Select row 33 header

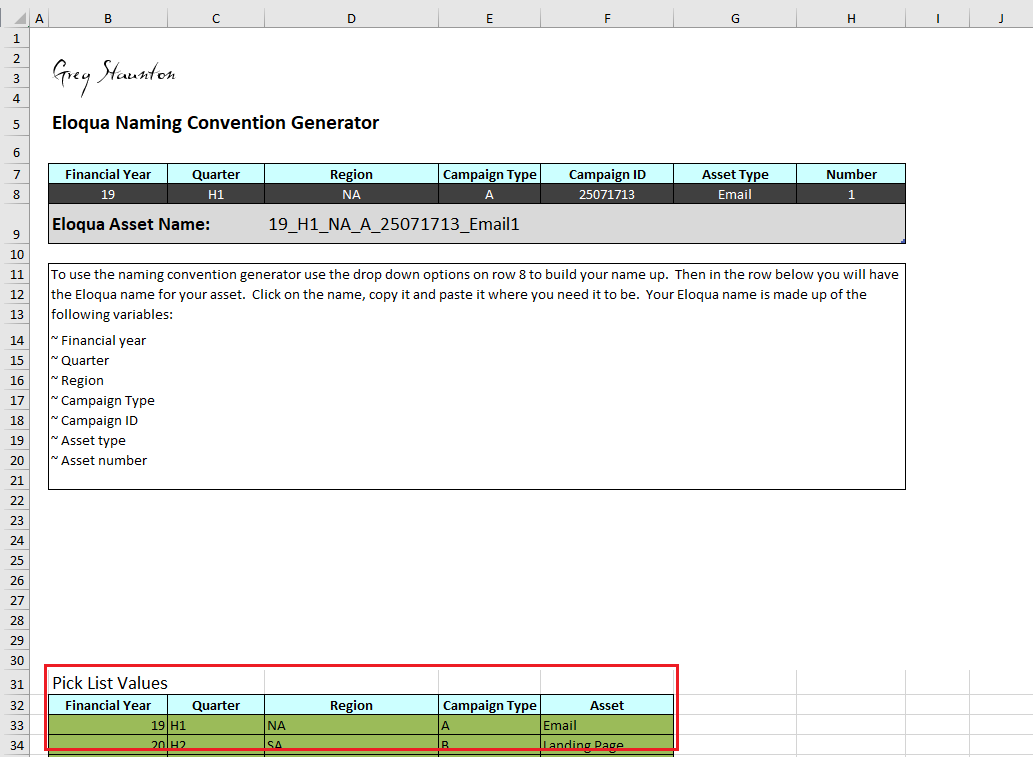[x=16, y=725]
